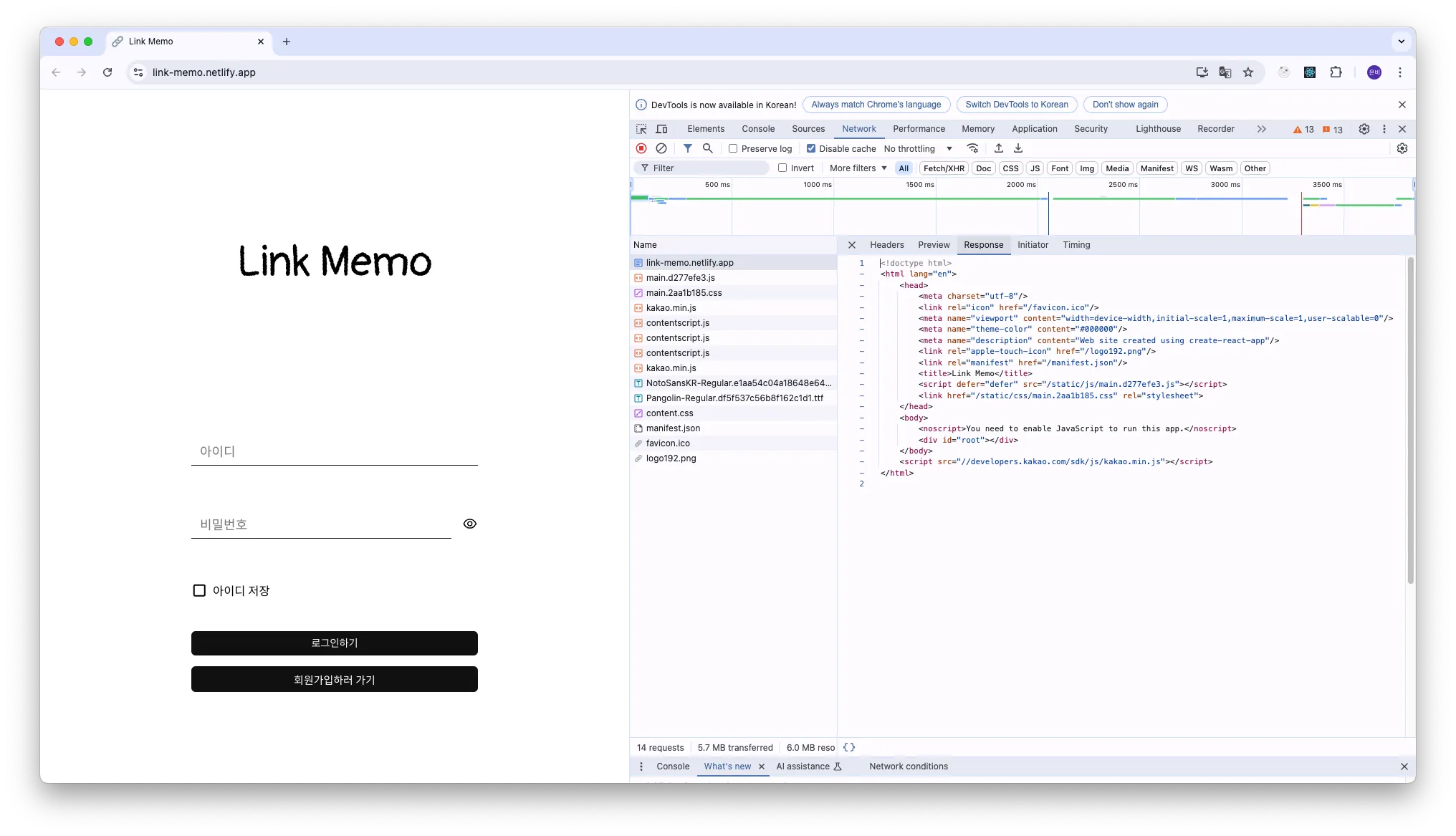
Task: Open the No throttling dropdown
Action: coord(918,148)
